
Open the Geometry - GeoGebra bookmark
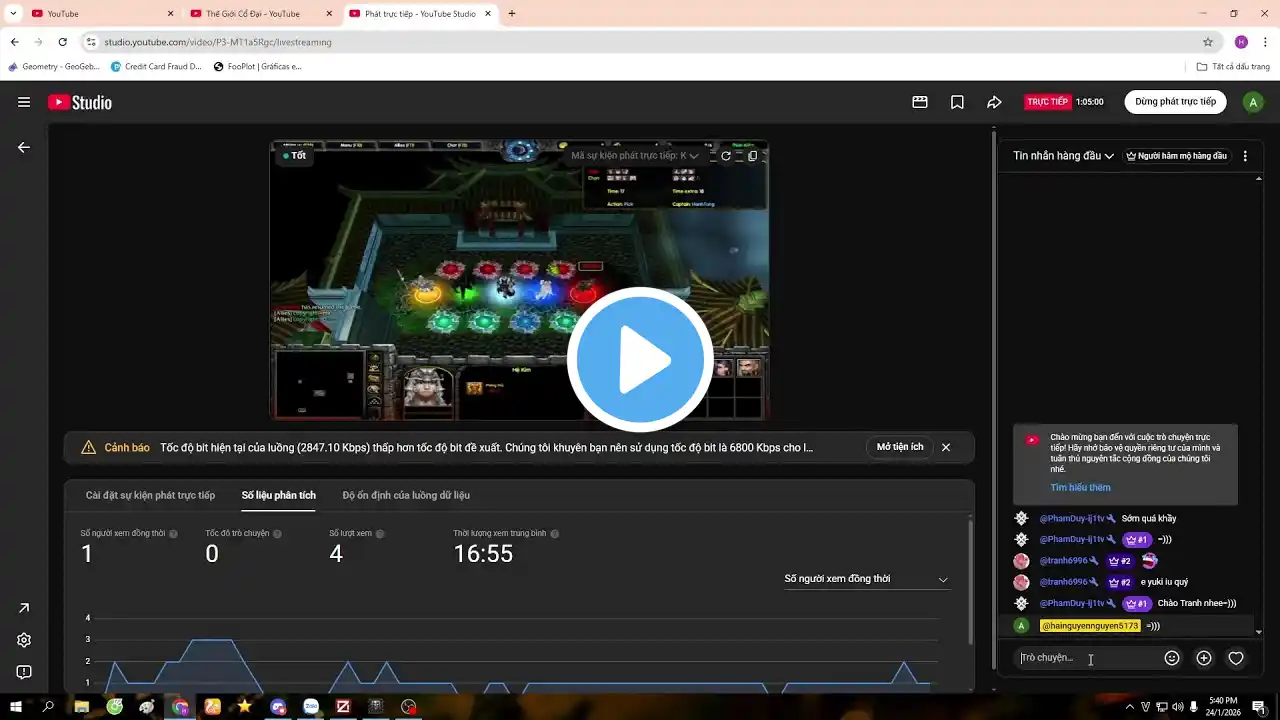[x=54, y=67]
